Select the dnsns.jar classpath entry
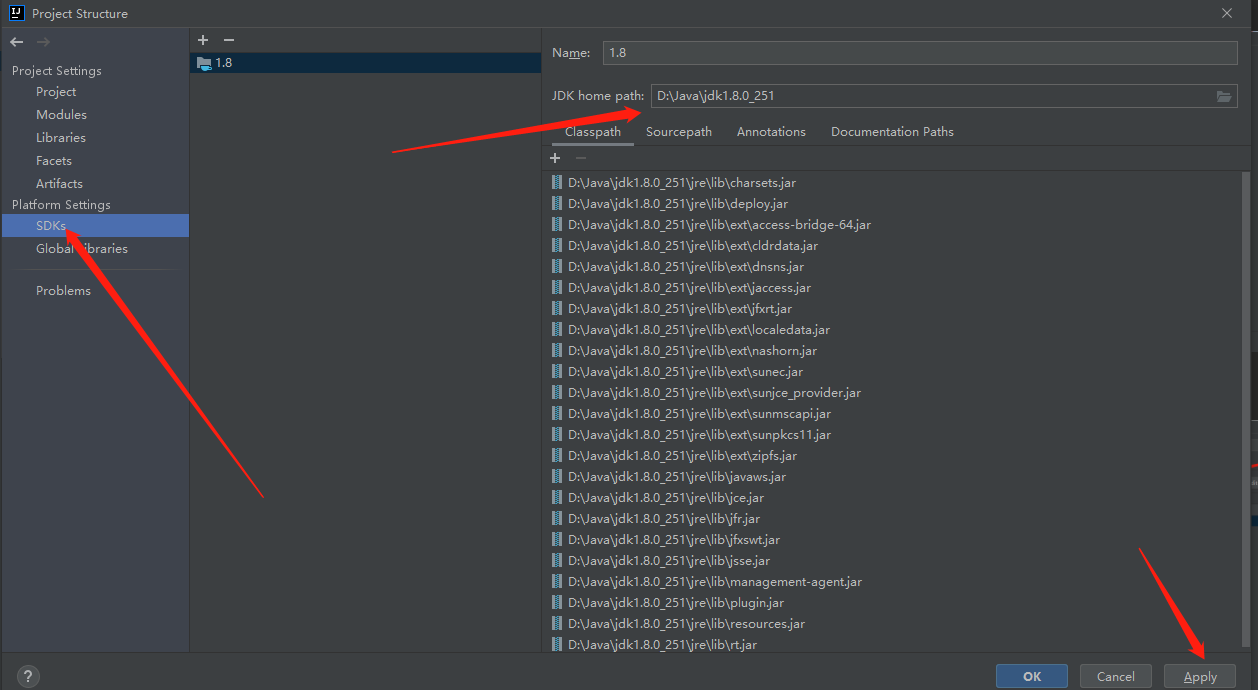1258x690 pixels. (686, 267)
